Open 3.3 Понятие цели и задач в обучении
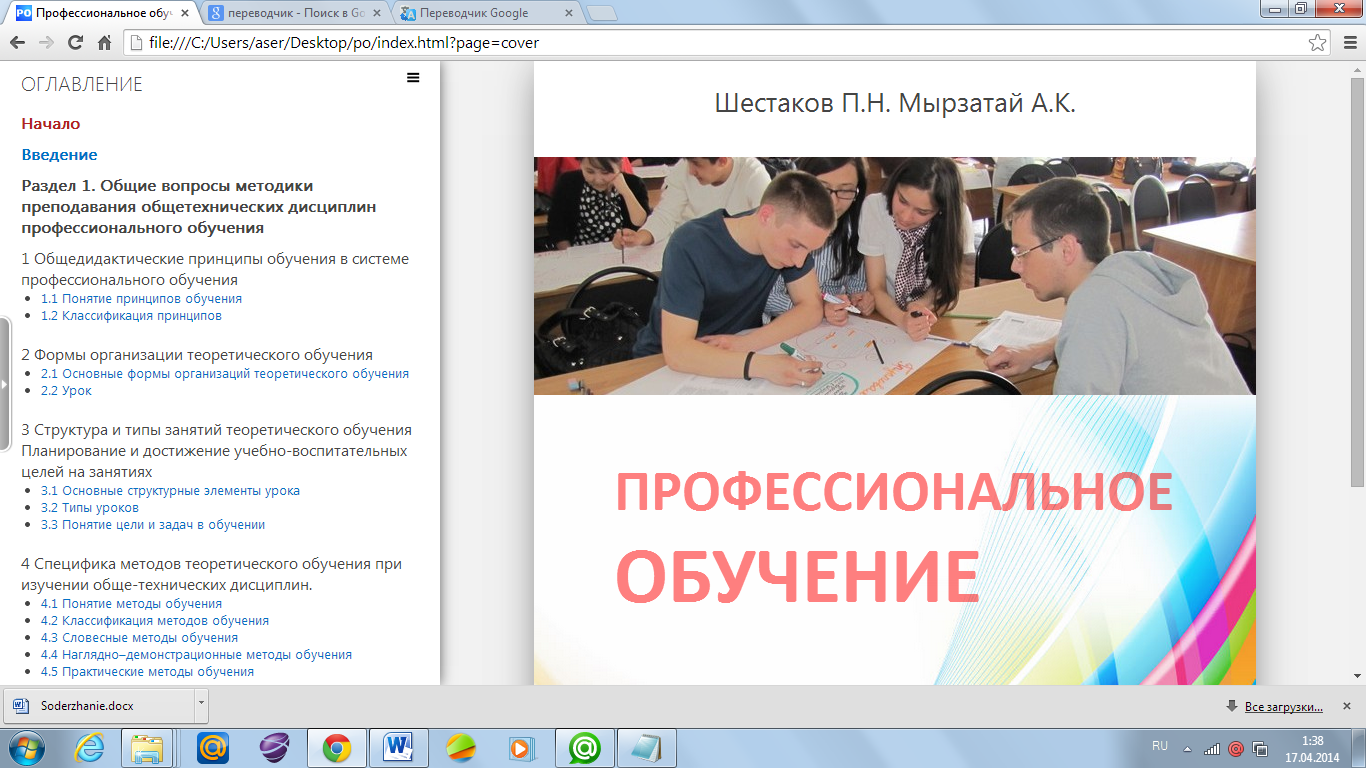 [153, 525]
